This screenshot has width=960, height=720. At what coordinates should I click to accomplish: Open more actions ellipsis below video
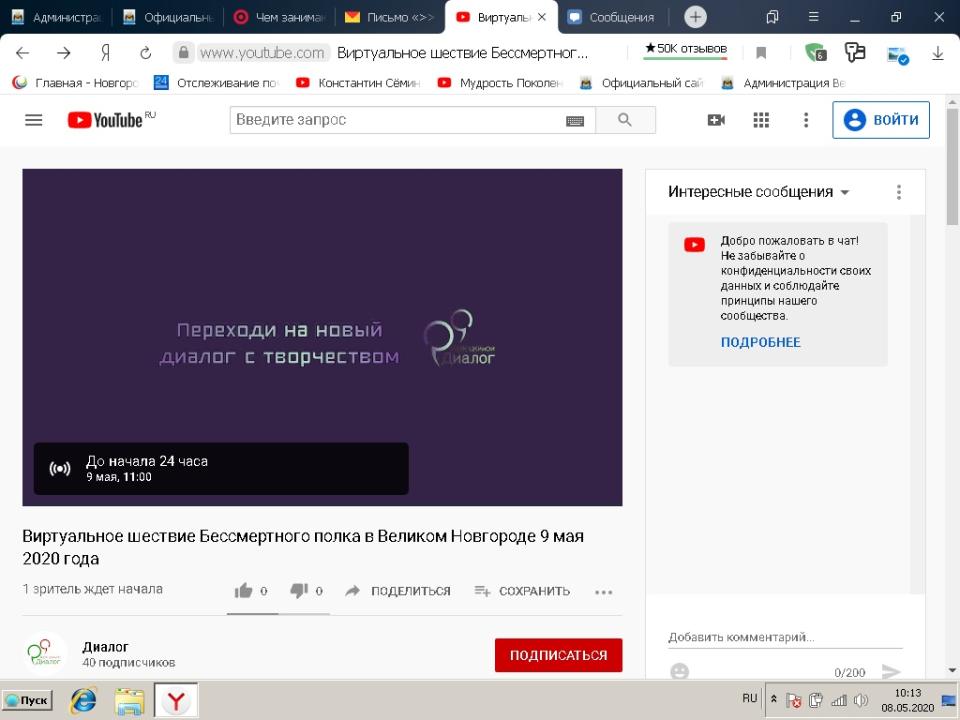pyautogui.click(x=603, y=592)
